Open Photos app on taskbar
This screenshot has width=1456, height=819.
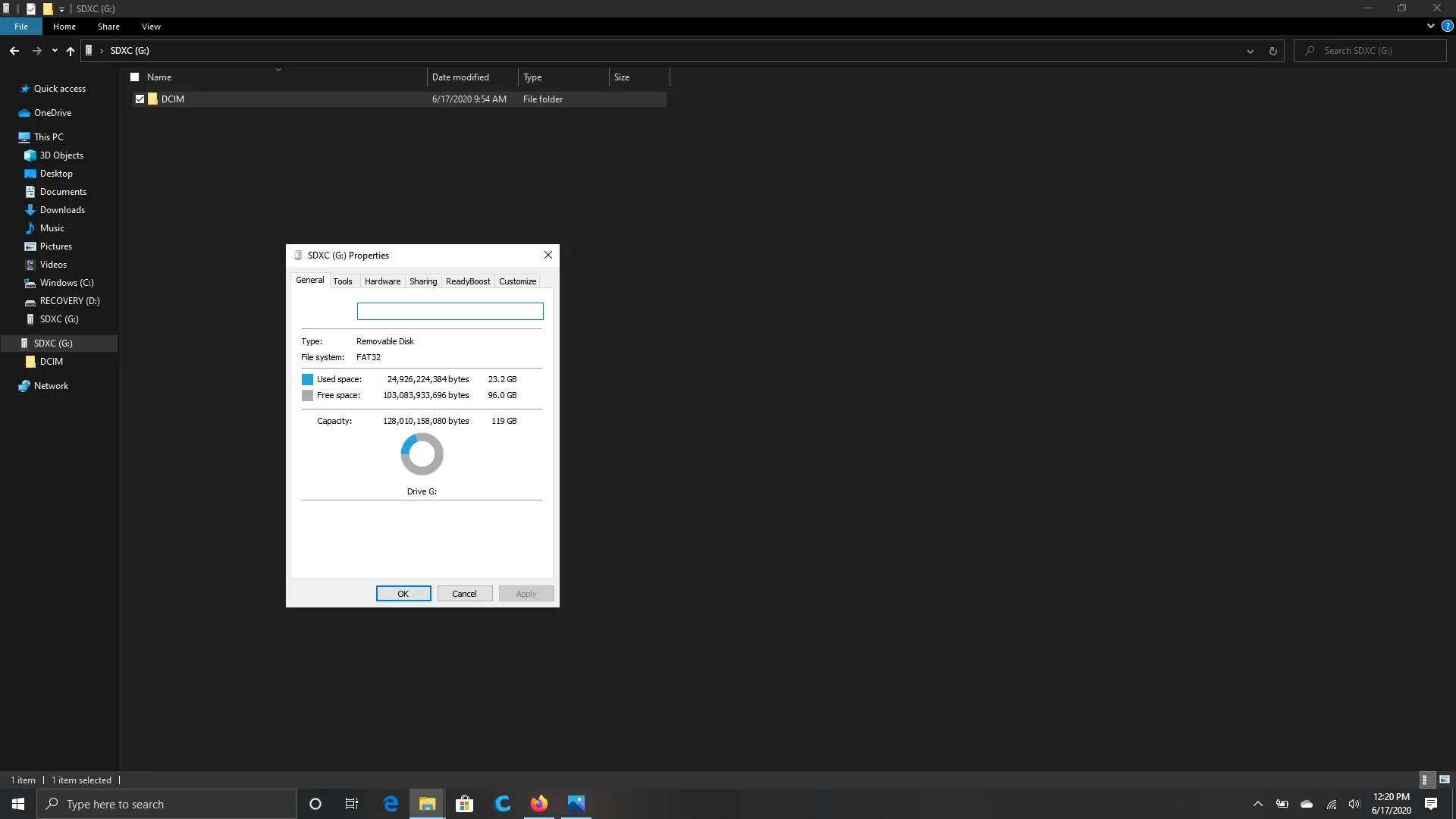click(x=576, y=804)
